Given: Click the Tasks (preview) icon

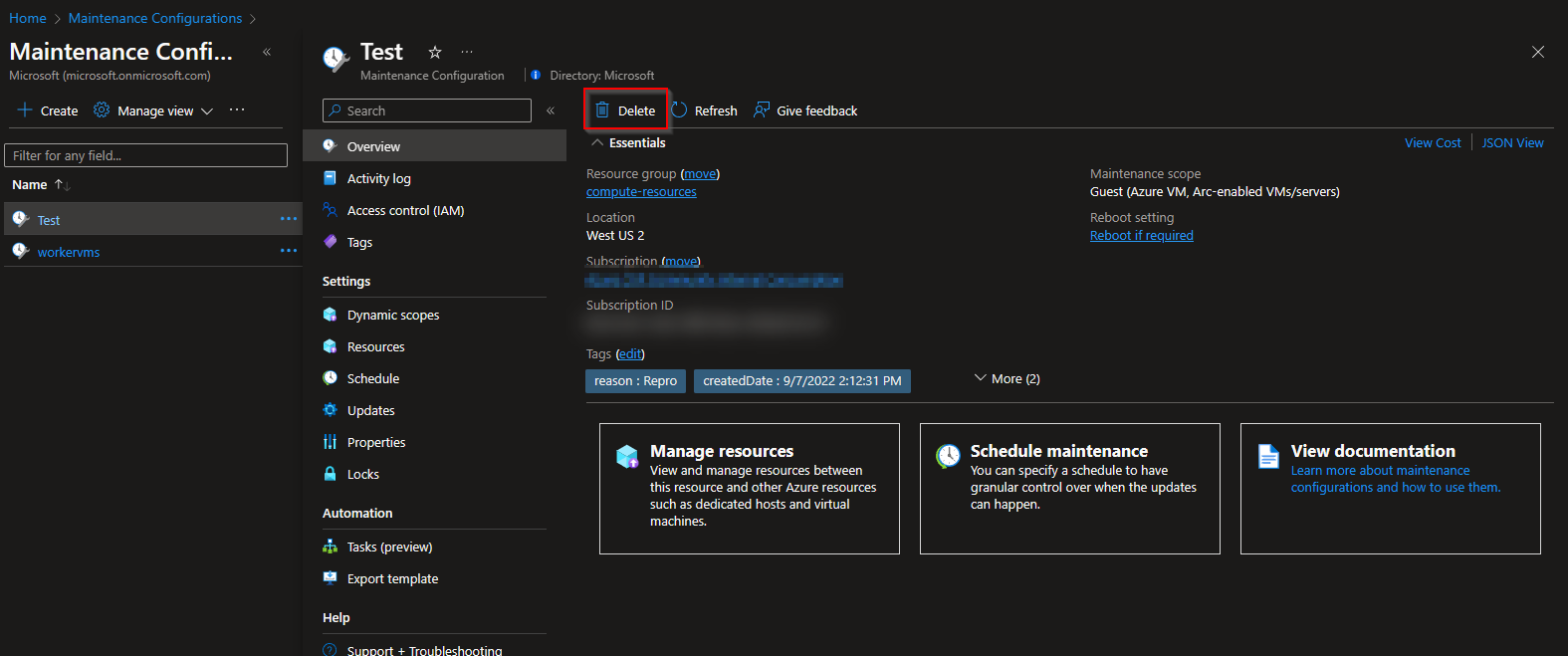Looking at the screenshot, I should [331, 547].
